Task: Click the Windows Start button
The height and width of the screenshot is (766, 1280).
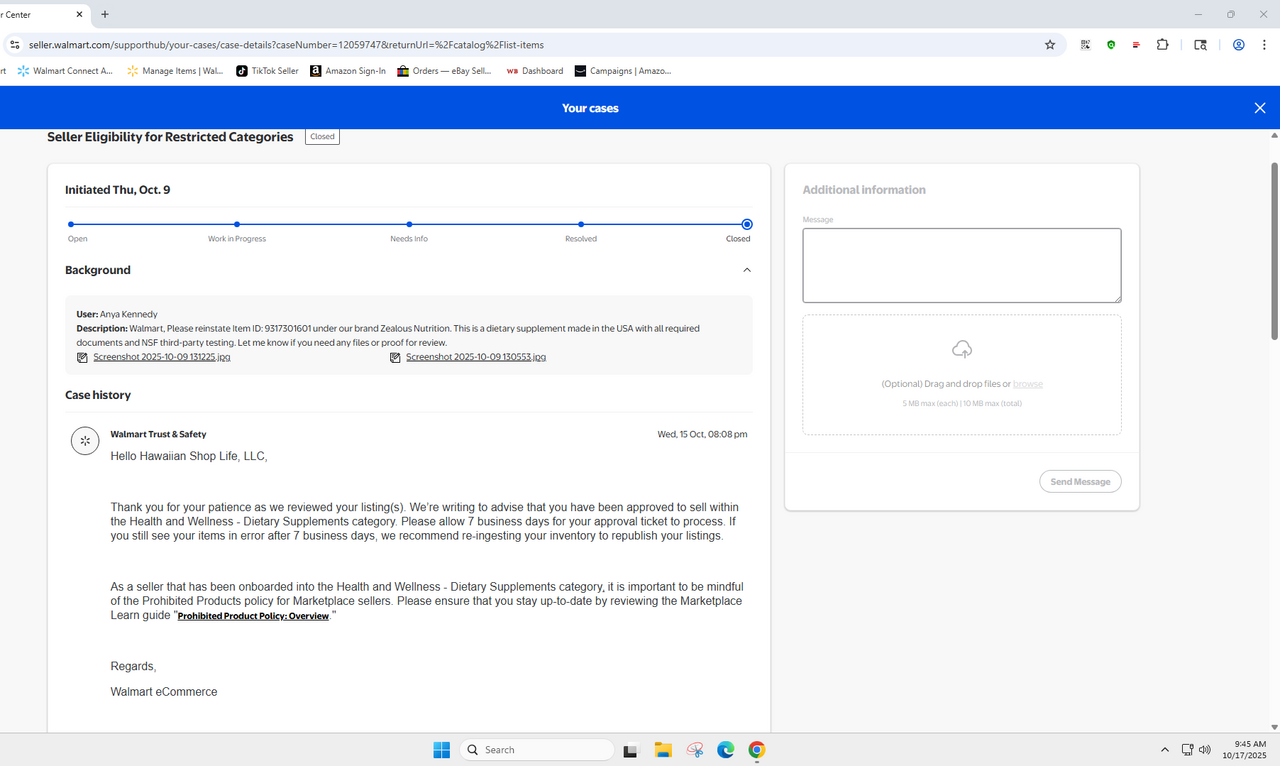Action: pyautogui.click(x=441, y=750)
